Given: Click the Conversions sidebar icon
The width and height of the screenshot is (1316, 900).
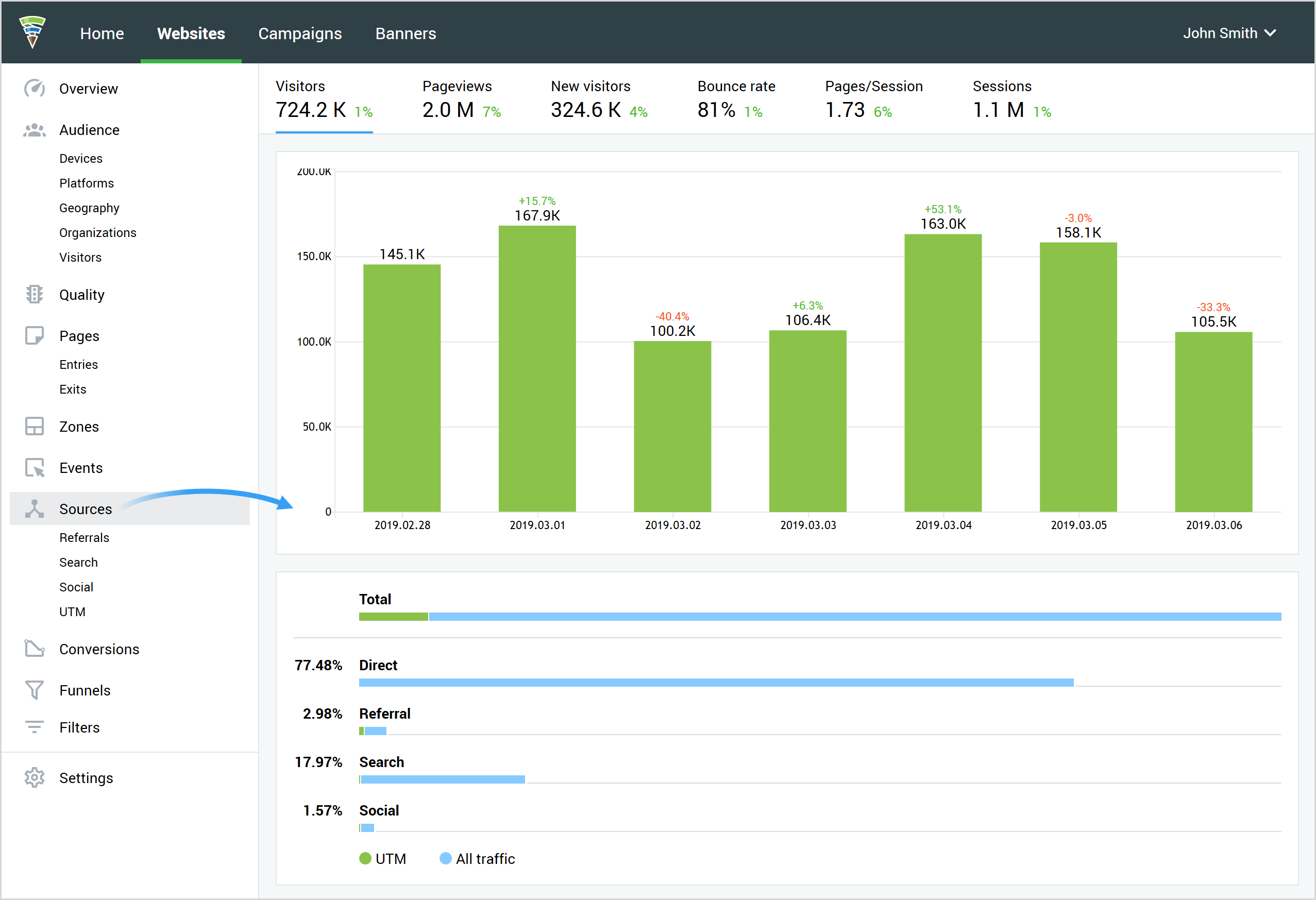Looking at the screenshot, I should tap(34, 649).
